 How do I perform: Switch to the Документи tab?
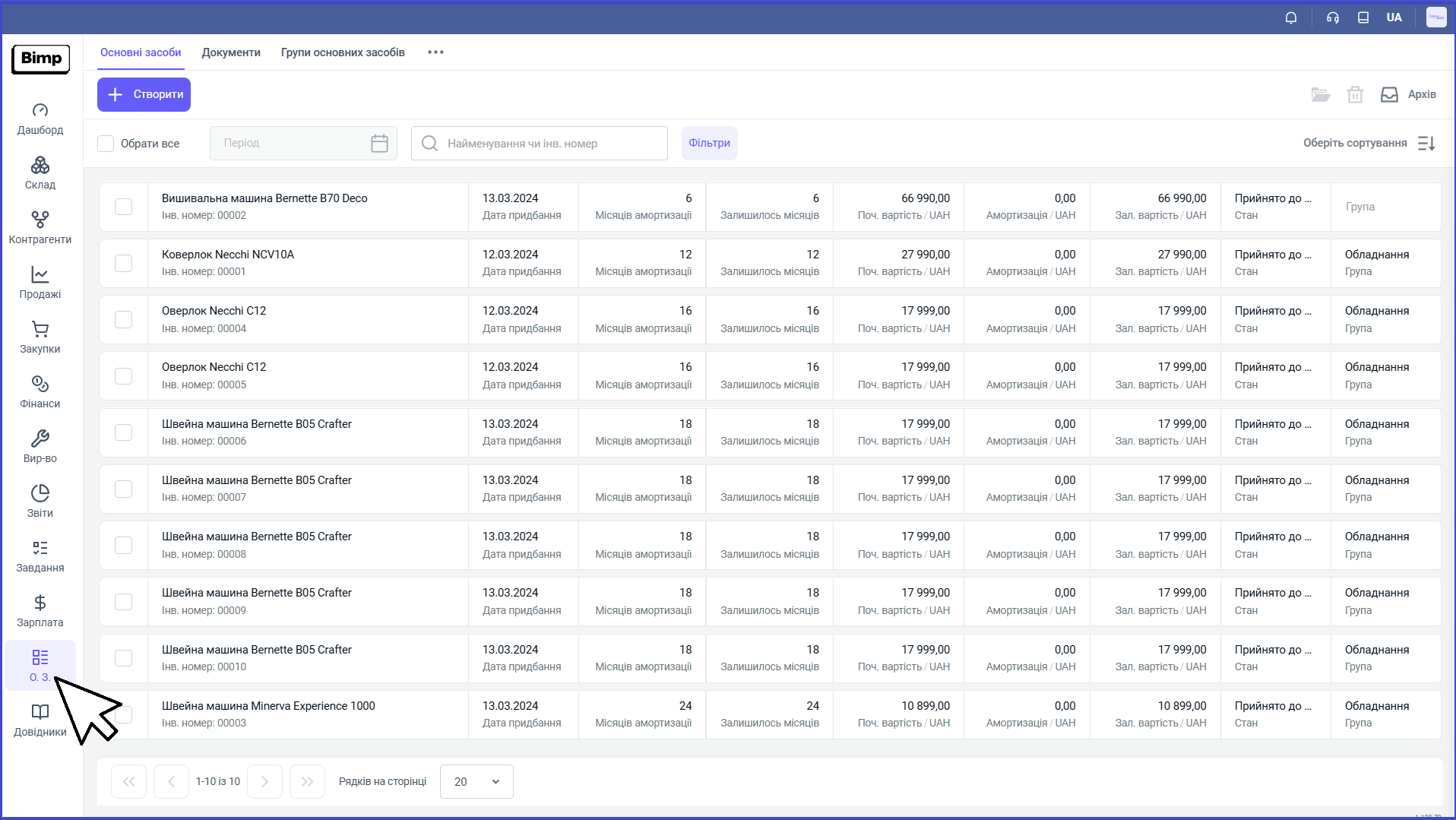pyautogui.click(x=231, y=52)
